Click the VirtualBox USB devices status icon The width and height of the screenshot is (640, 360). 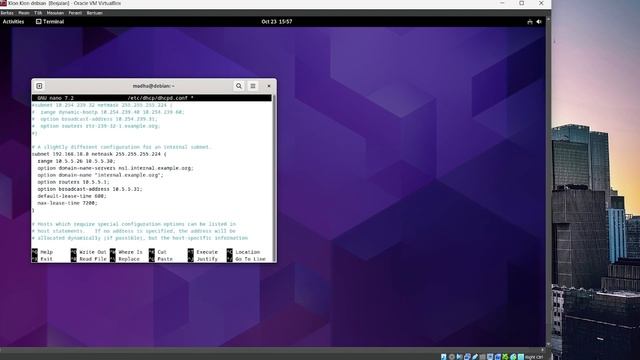point(475,357)
